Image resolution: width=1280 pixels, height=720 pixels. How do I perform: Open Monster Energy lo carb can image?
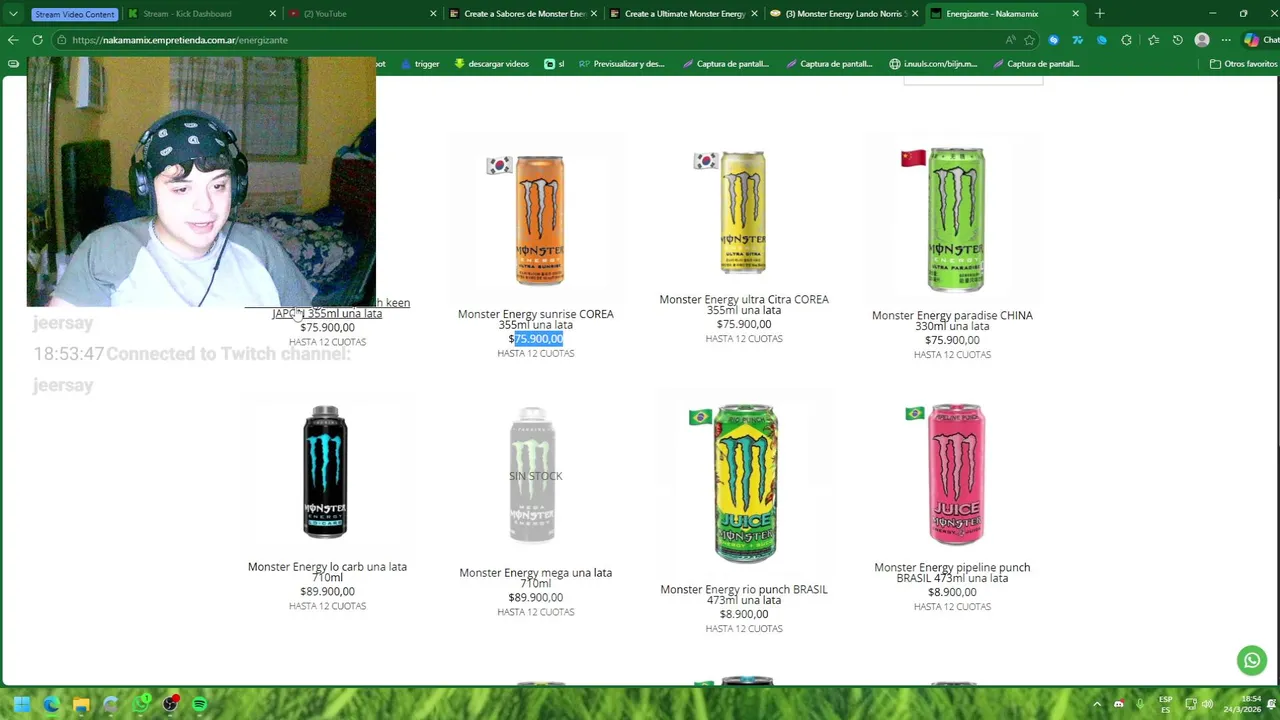325,472
